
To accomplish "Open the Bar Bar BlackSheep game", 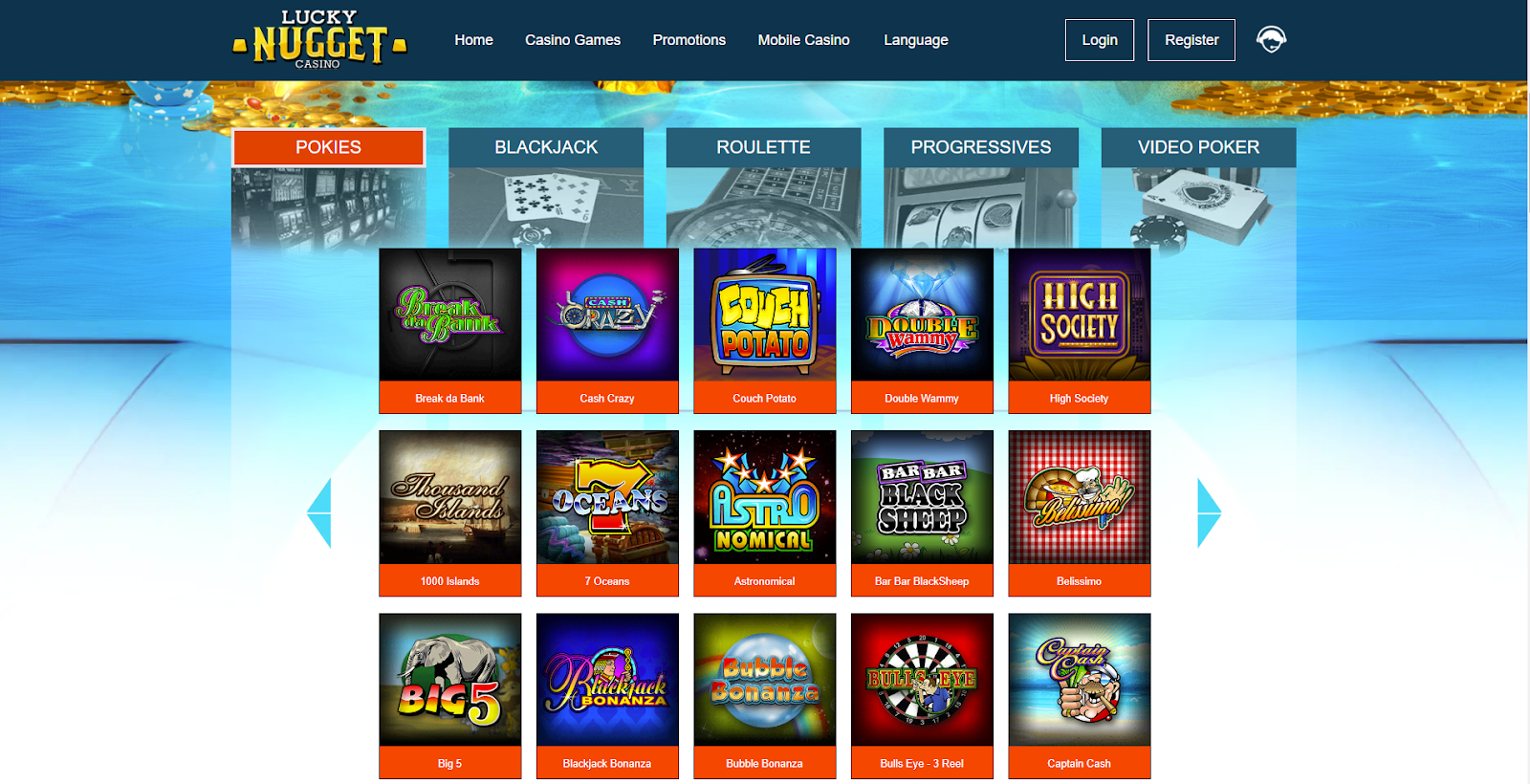I will [922, 513].
